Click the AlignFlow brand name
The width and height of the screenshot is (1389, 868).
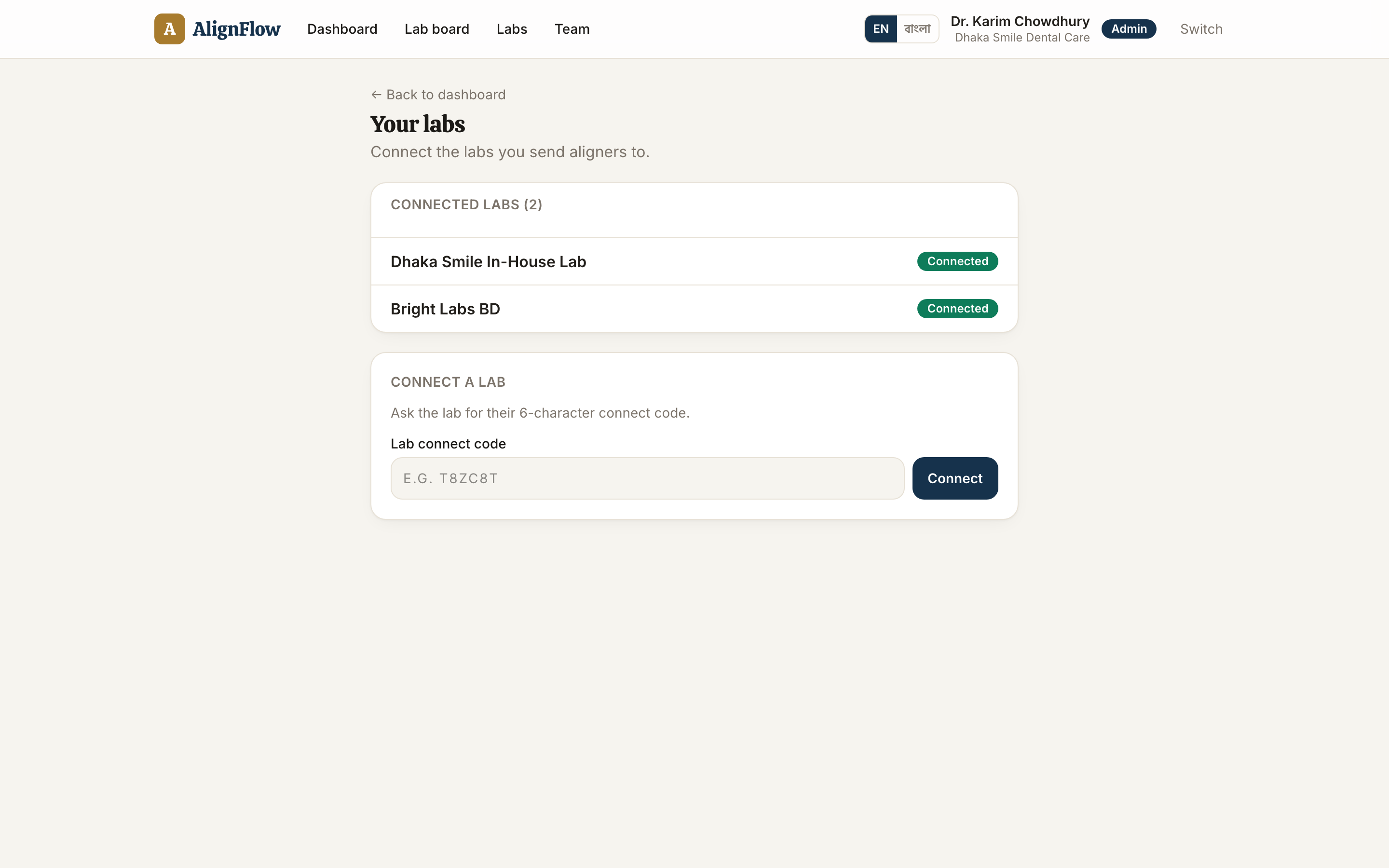236,29
